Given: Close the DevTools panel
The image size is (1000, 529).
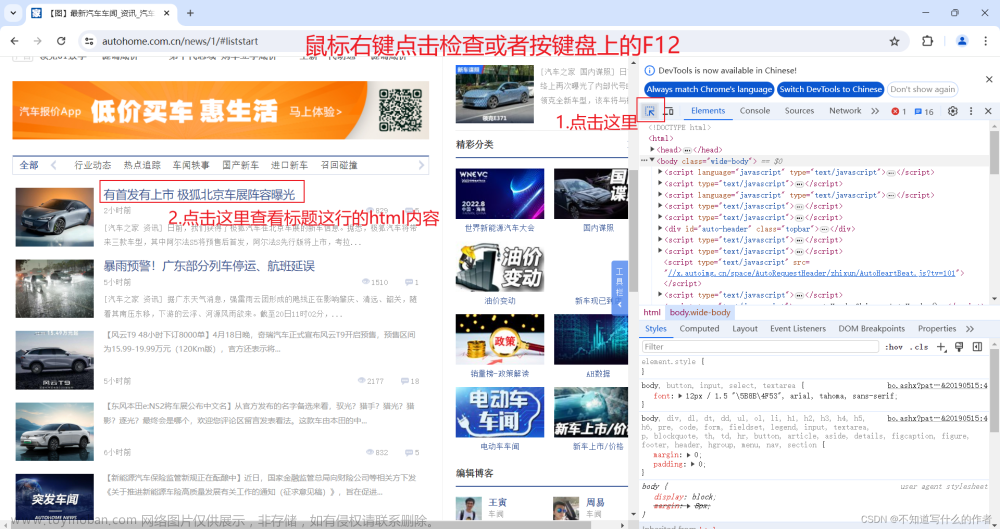Looking at the screenshot, I should 988,111.
